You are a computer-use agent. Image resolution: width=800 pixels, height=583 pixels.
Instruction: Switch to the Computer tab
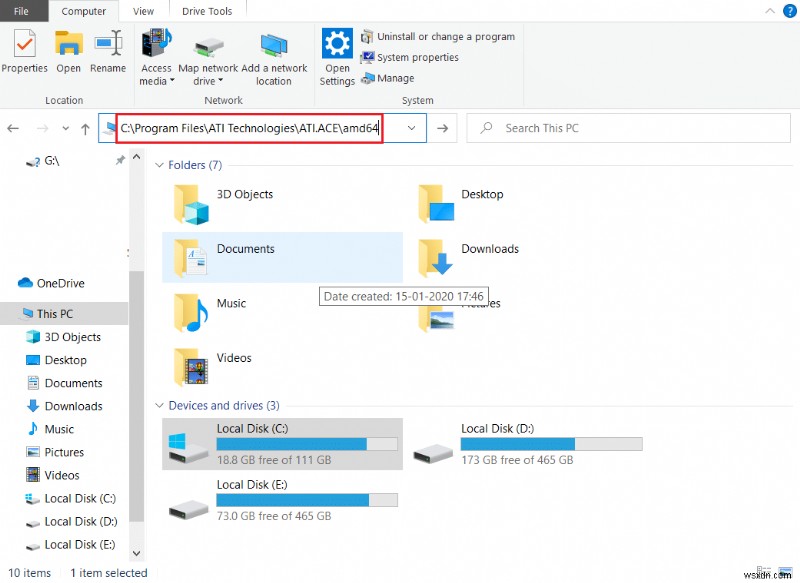[84, 11]
